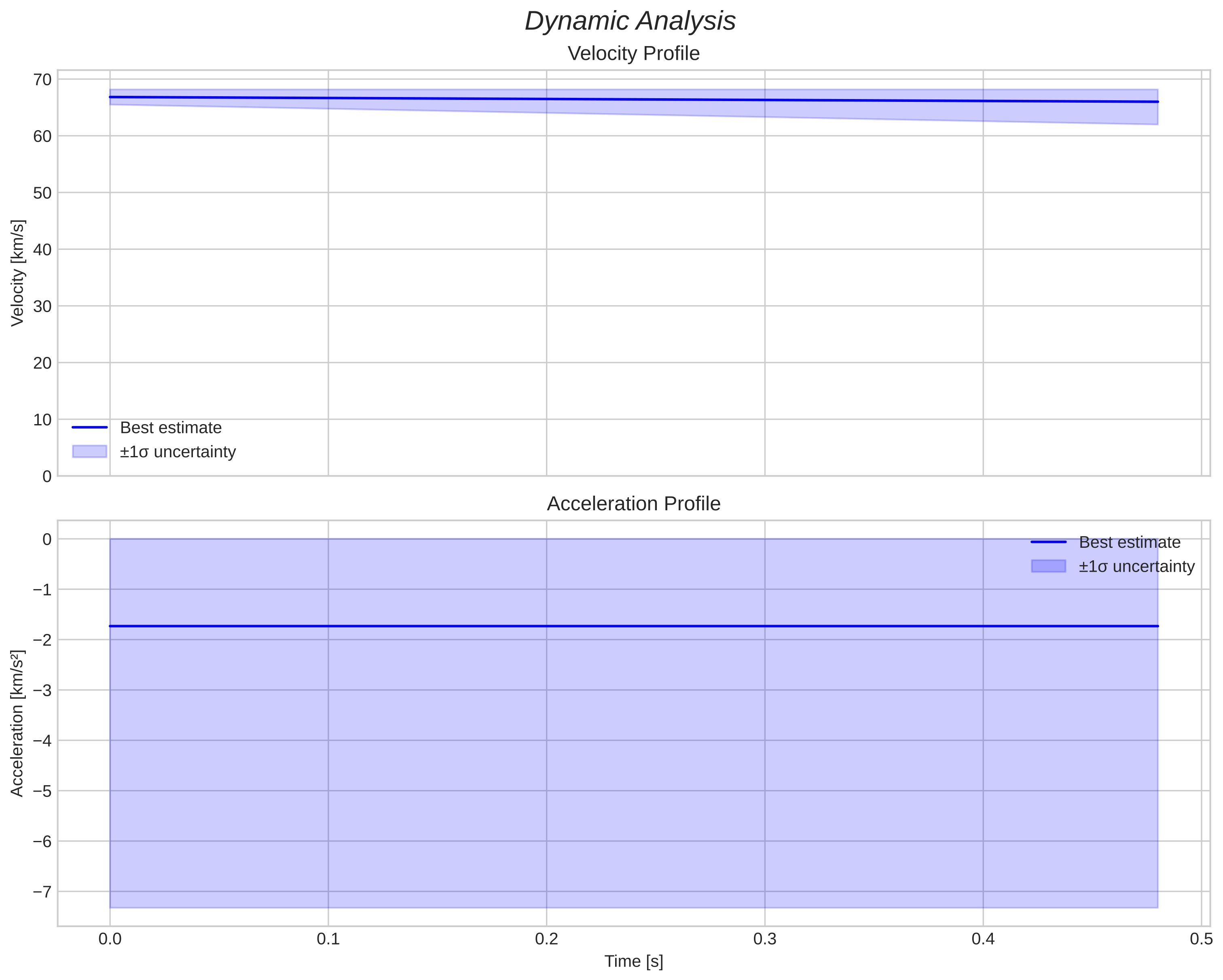Click the Acceleration [km/s²] axis label
Viewport: 1223px width, 980px height.
click(17, 723)
